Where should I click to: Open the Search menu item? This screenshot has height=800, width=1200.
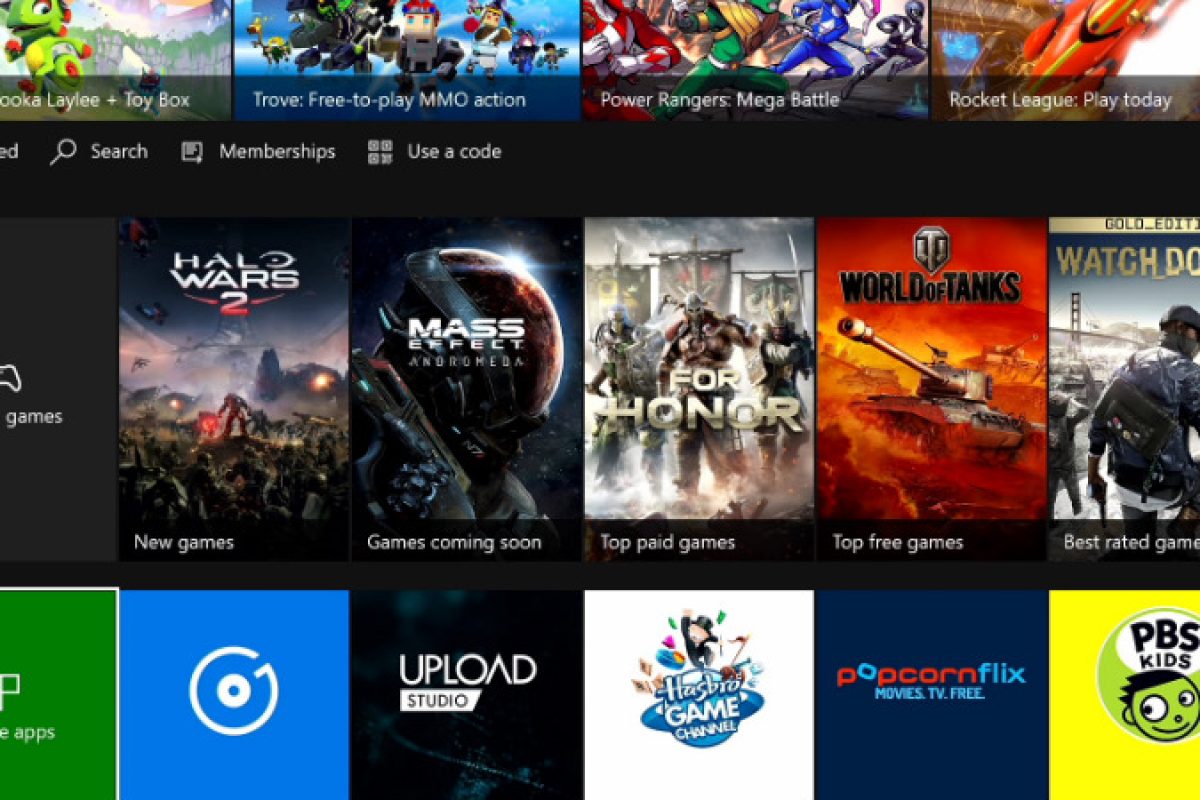(118, 152)
